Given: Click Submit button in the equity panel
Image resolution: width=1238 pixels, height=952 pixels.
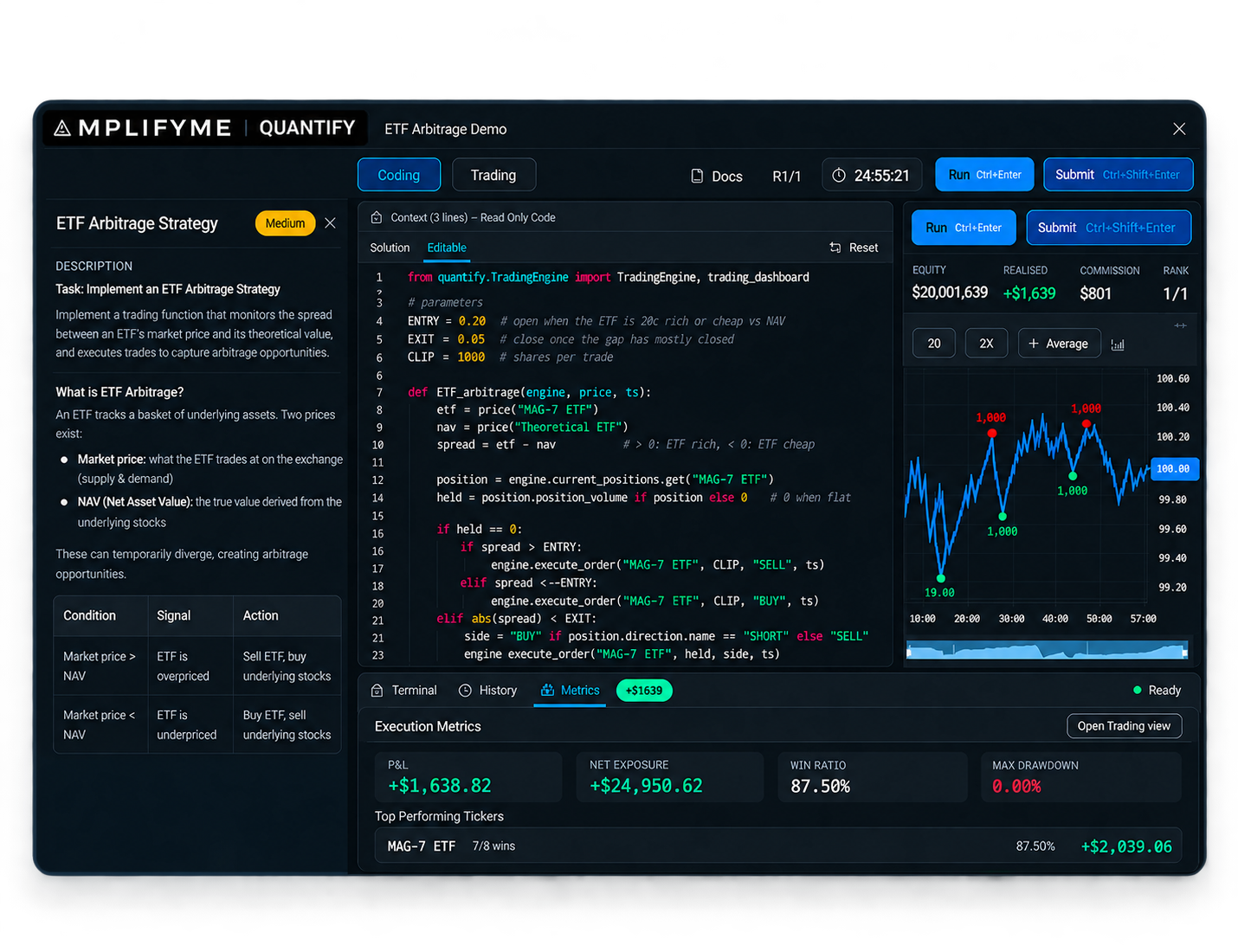Looking at the screenshot, I should click(x=1108, y=228).
